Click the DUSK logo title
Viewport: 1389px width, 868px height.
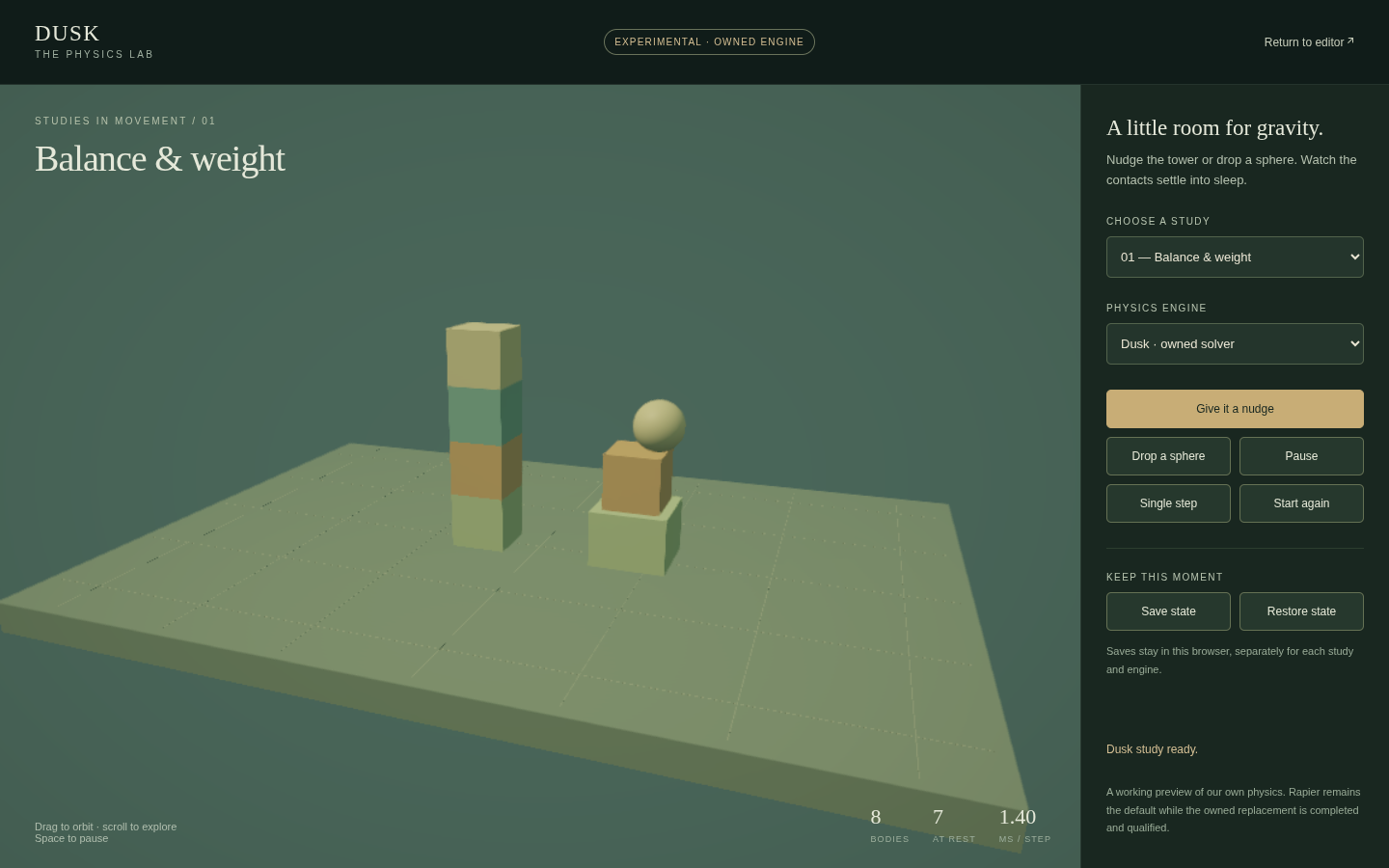pos(68,33)
